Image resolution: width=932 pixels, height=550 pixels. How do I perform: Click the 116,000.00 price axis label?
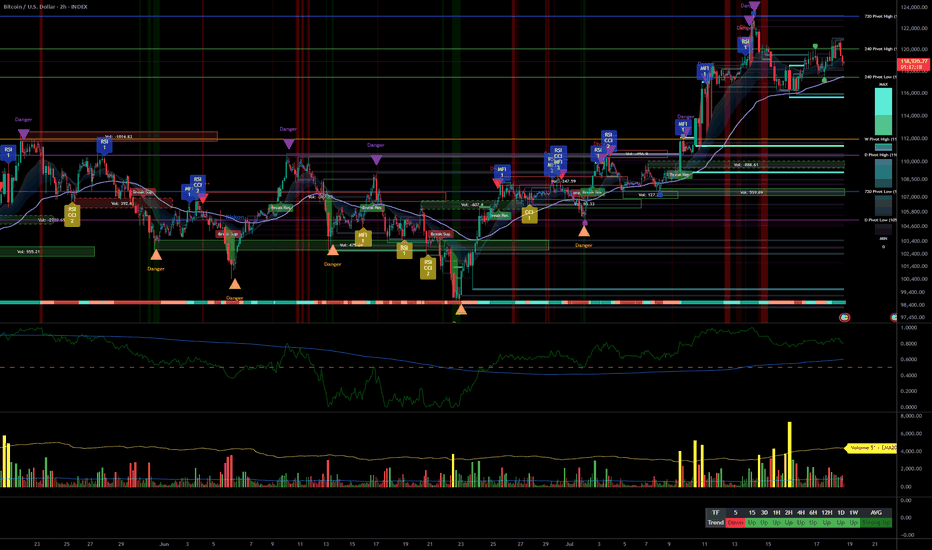[914, 93]
